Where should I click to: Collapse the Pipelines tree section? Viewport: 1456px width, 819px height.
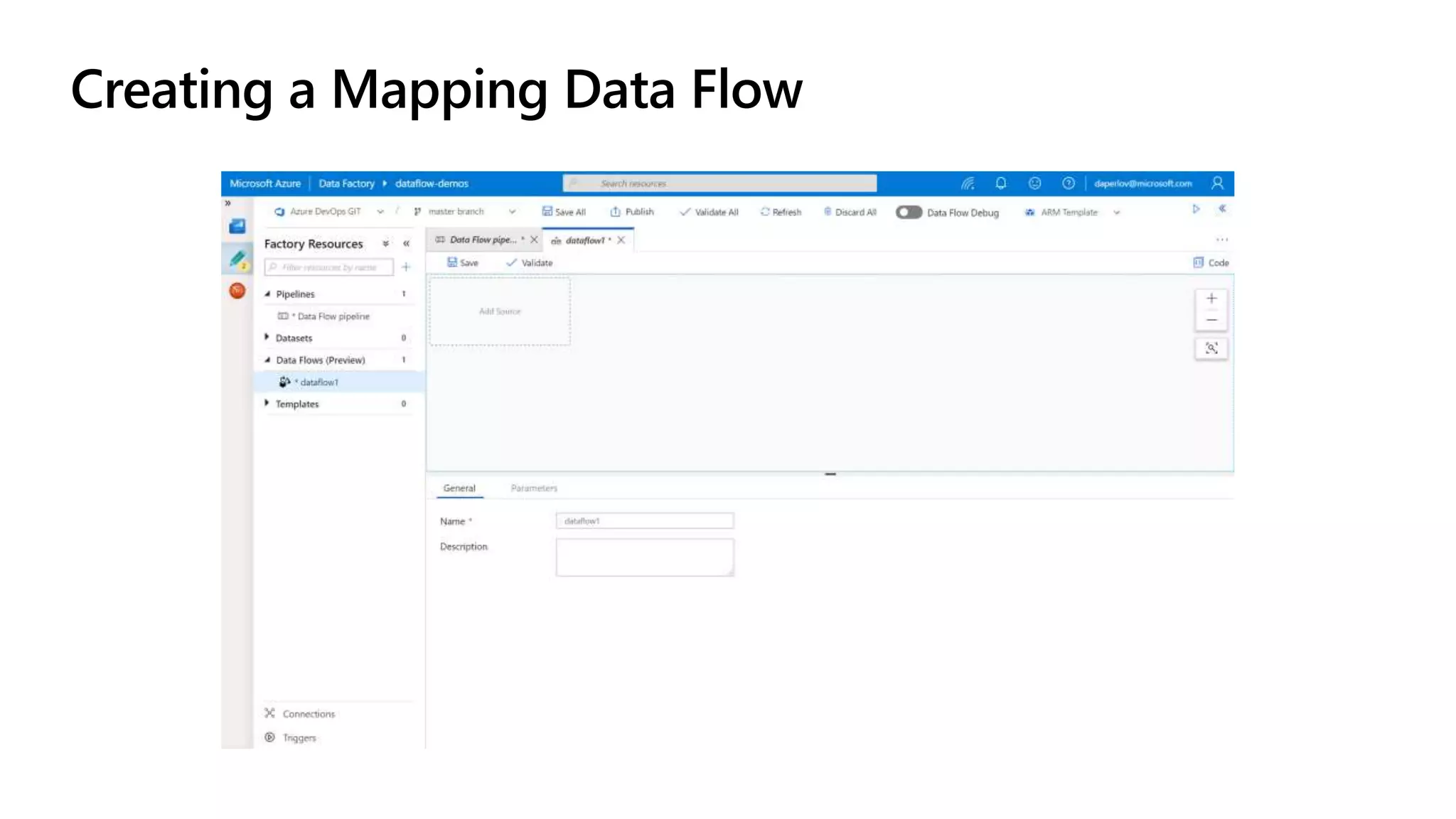(268, 294)
